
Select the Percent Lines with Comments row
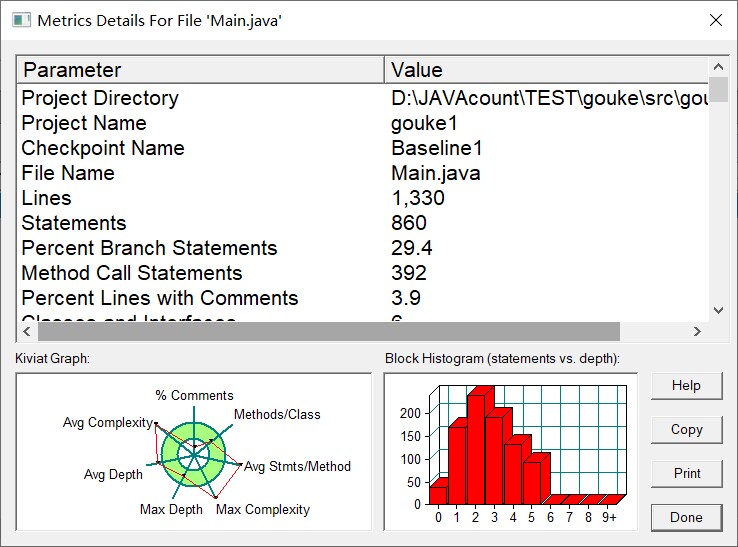(x=362, y=298)
